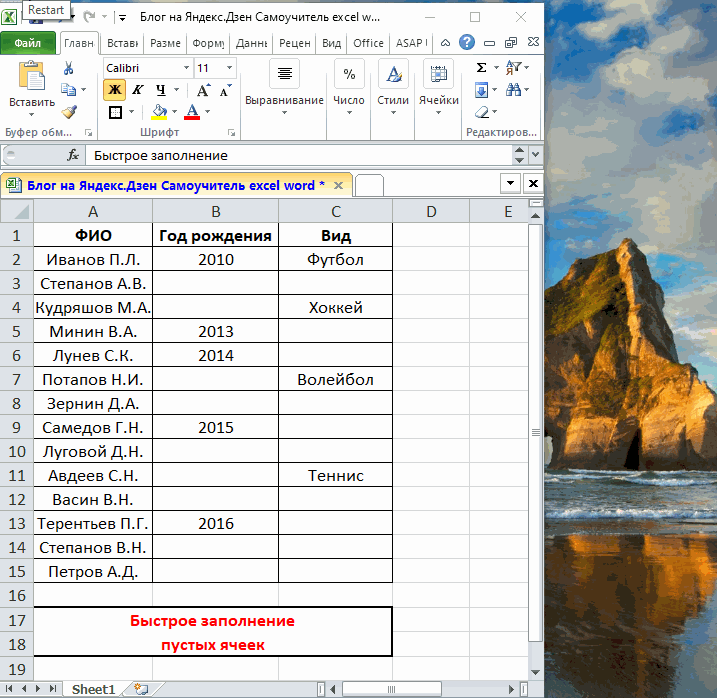717x698 pixels.
Task: Click the Fill down icon
Action: point(482,90)
